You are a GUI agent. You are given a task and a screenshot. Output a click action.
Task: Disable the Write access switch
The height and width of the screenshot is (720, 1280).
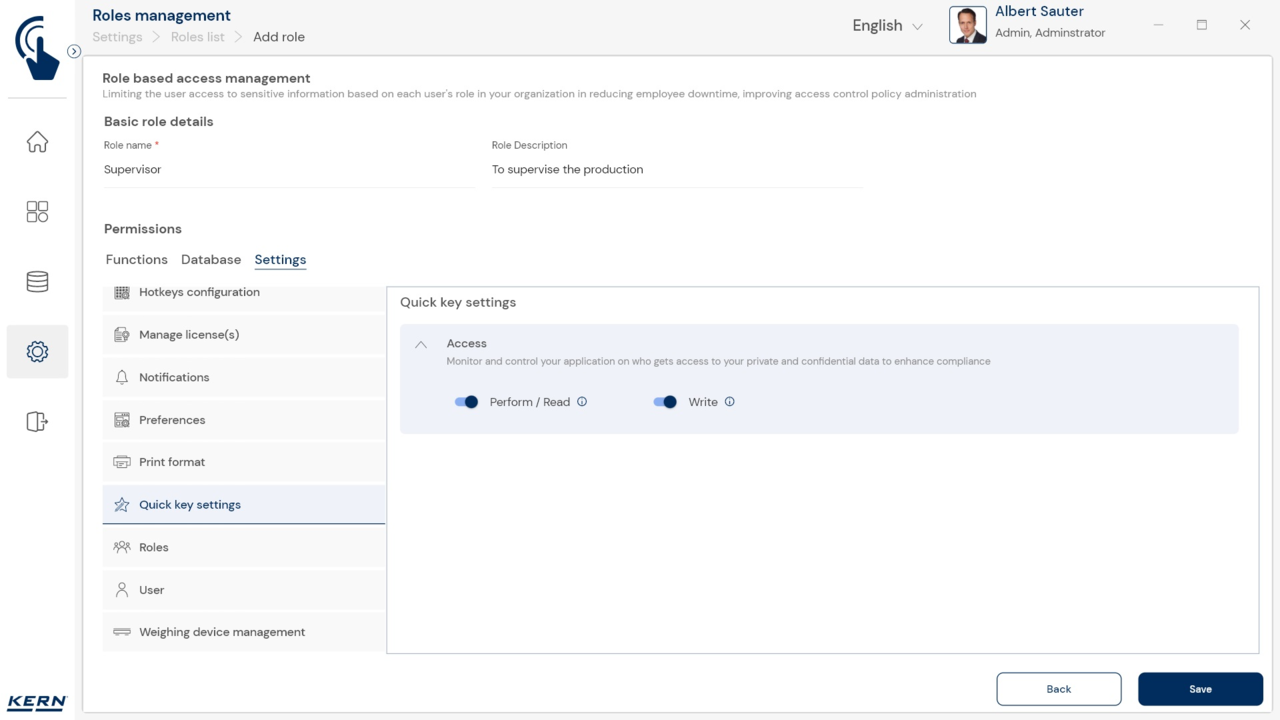click(x=665, y=402)
